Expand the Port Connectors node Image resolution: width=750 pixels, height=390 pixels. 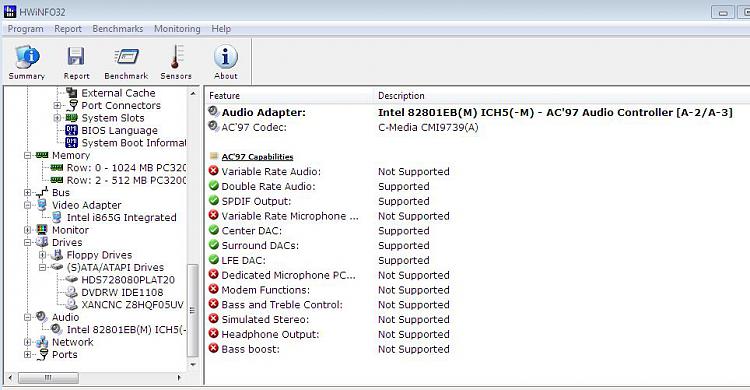tap(57, 105)
